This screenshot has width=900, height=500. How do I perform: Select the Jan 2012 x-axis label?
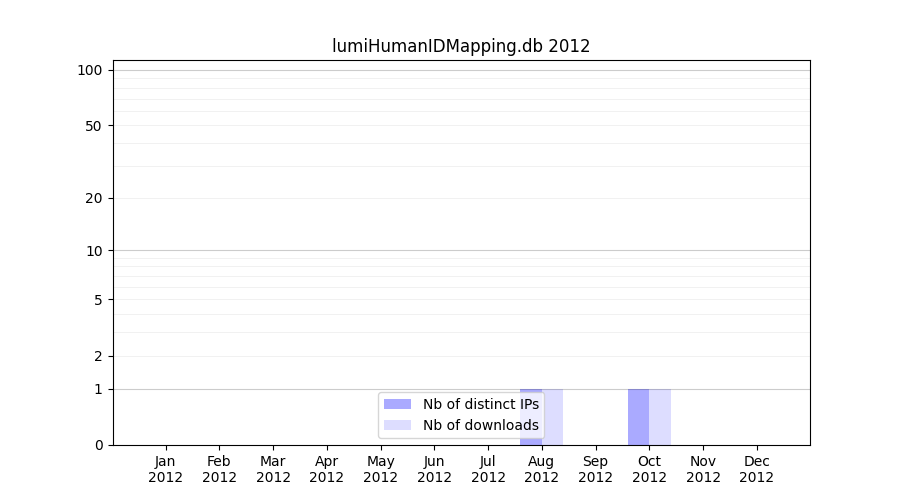click(x=165, y=469)
